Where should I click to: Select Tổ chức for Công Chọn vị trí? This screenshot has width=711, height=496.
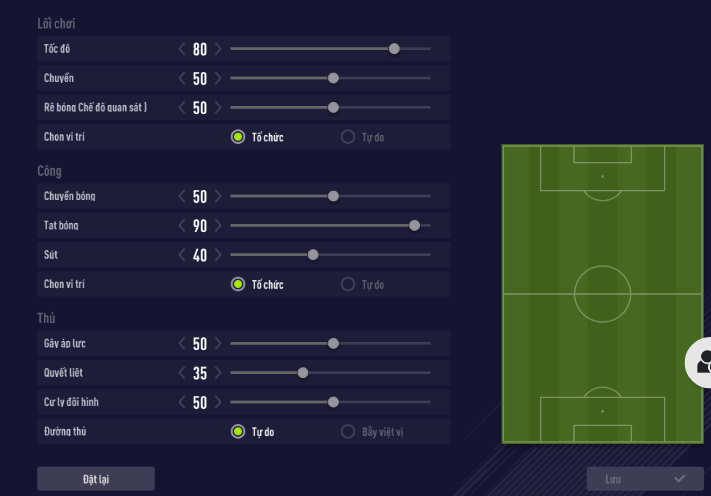(238, 285)
